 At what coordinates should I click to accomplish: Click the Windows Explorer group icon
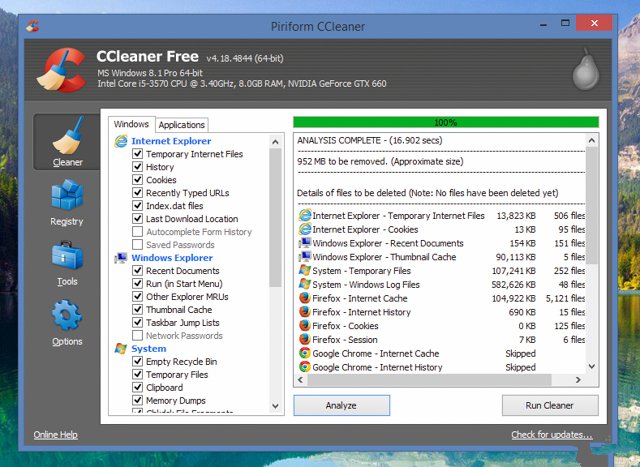[x=121, y=258]
